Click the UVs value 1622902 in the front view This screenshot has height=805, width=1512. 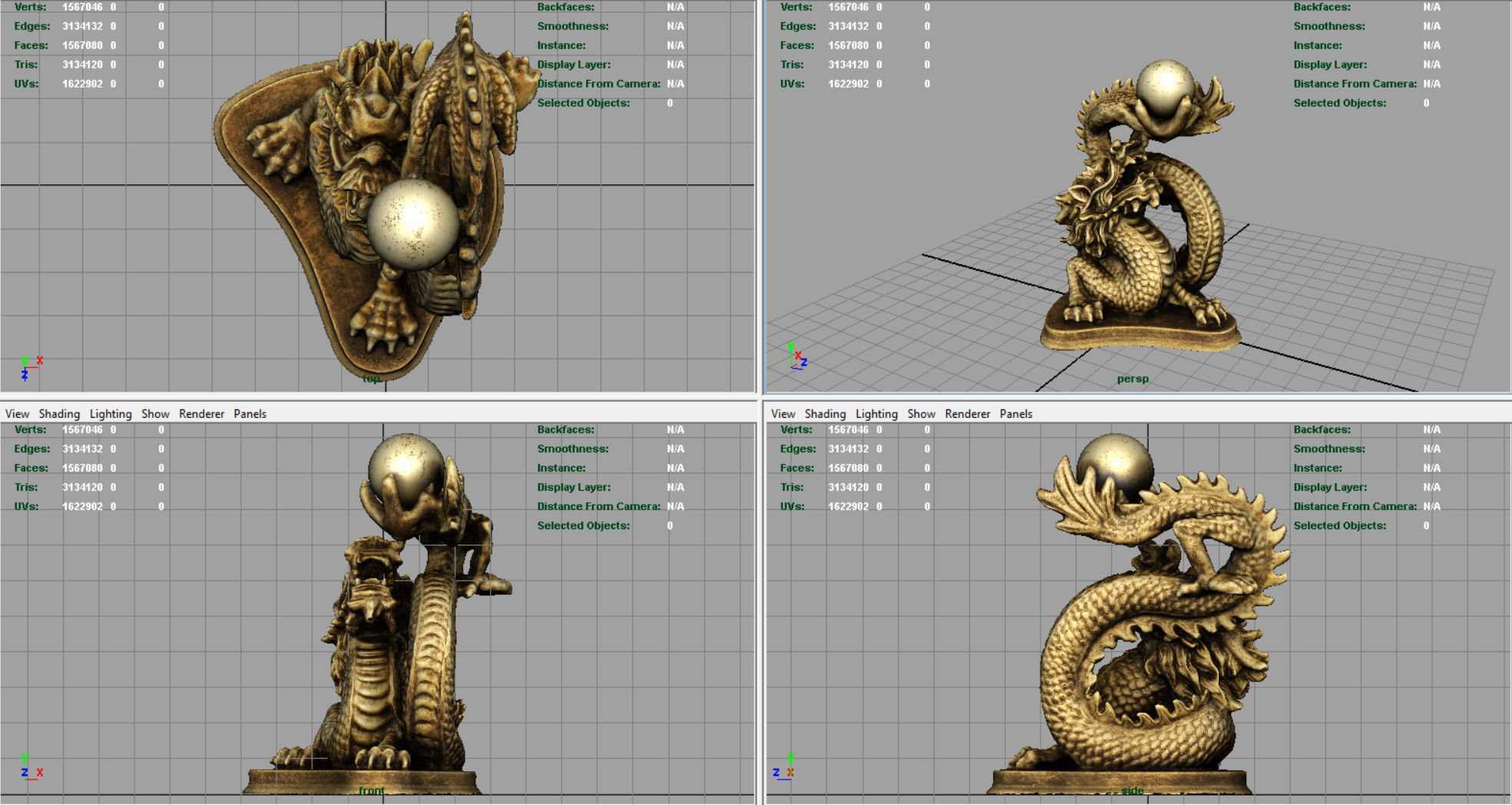82,506
